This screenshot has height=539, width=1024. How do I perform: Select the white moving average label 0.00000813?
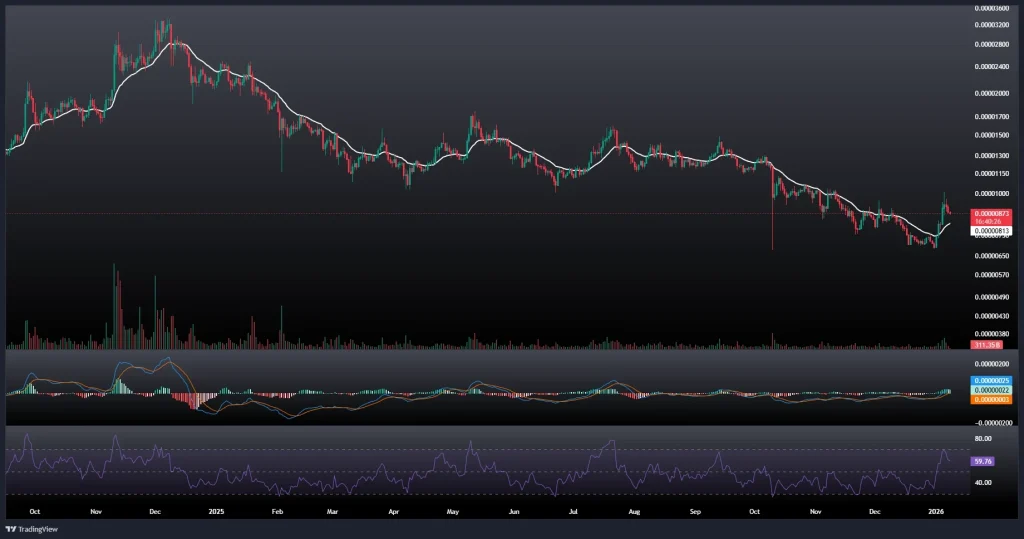point(992,231)
